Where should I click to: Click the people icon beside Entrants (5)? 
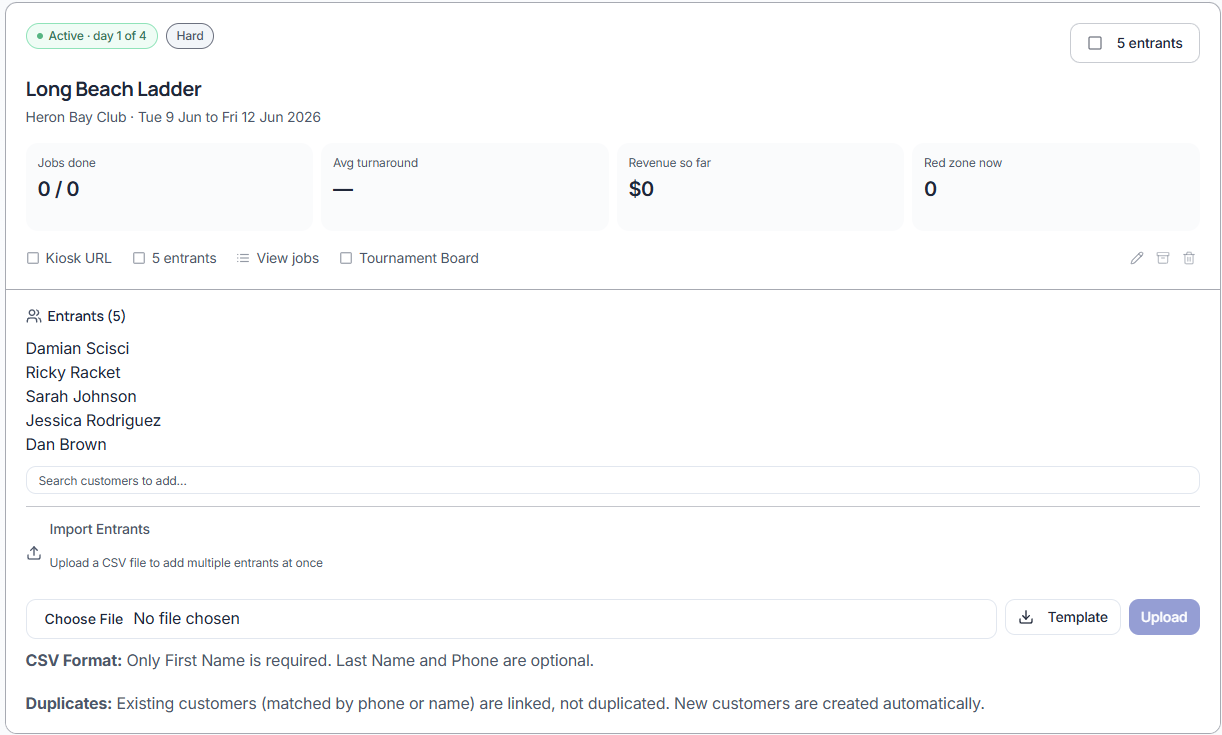(34, 316)
